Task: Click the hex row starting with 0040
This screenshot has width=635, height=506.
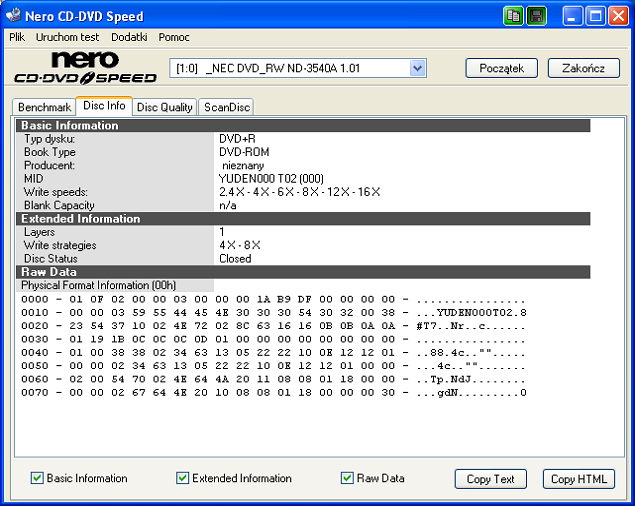Action: click(x=273, y=353)
